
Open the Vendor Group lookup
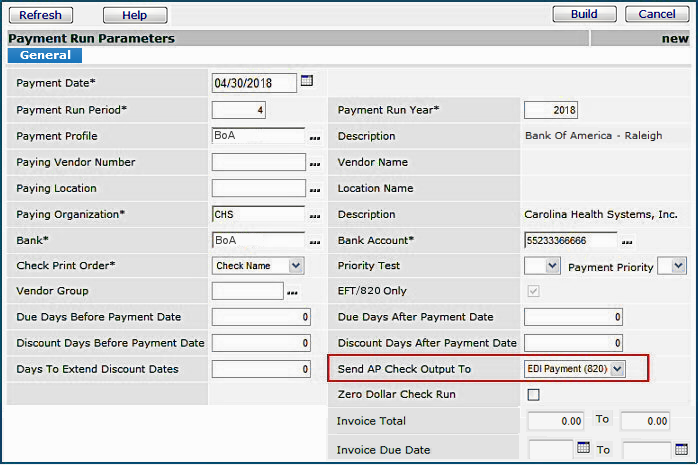tap(293, 292)
